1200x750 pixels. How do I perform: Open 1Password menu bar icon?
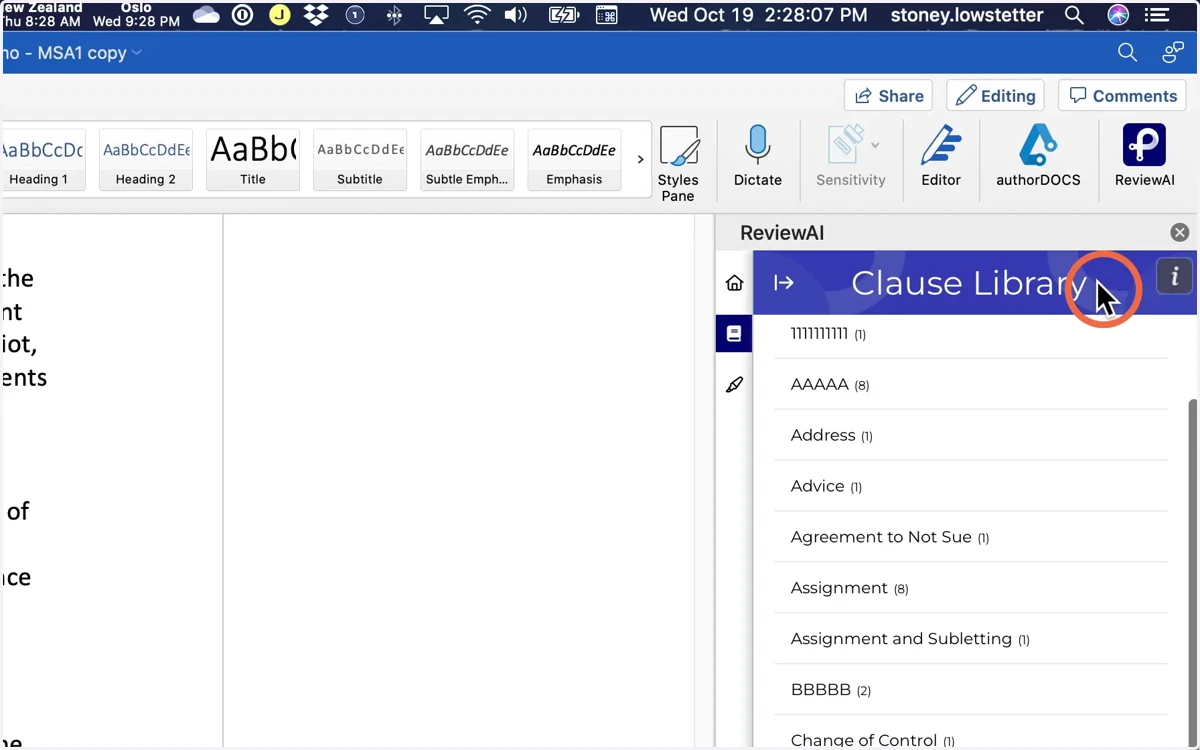pos(242,15)
